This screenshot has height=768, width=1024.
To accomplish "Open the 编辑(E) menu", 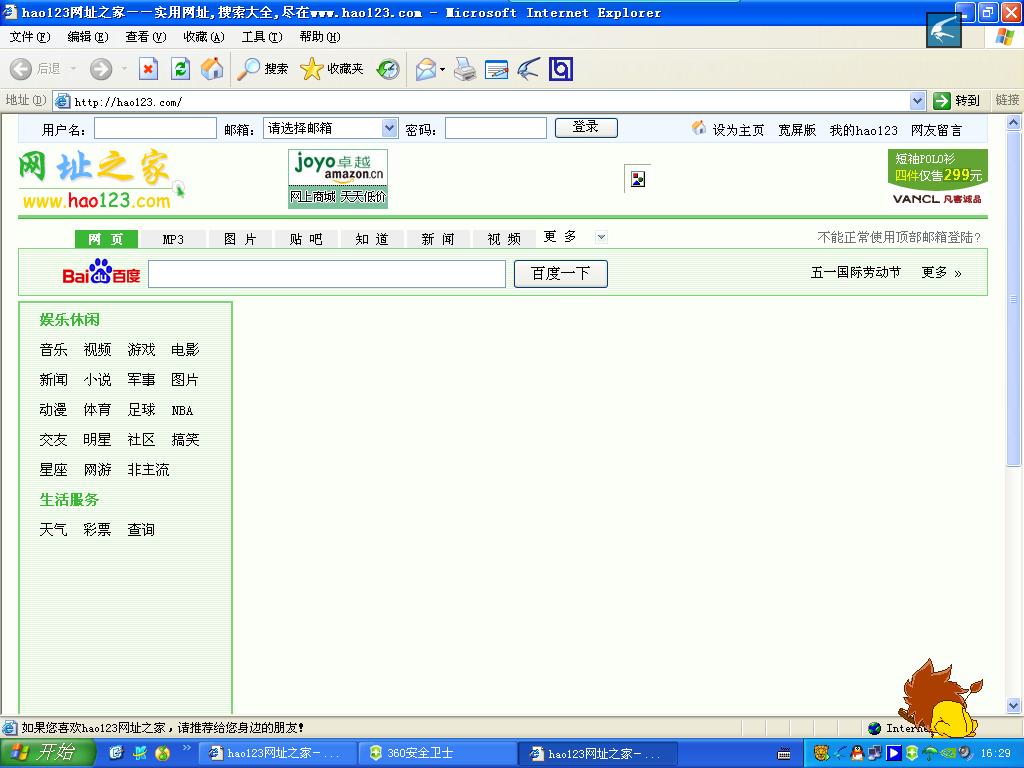I will pos(88,37).
